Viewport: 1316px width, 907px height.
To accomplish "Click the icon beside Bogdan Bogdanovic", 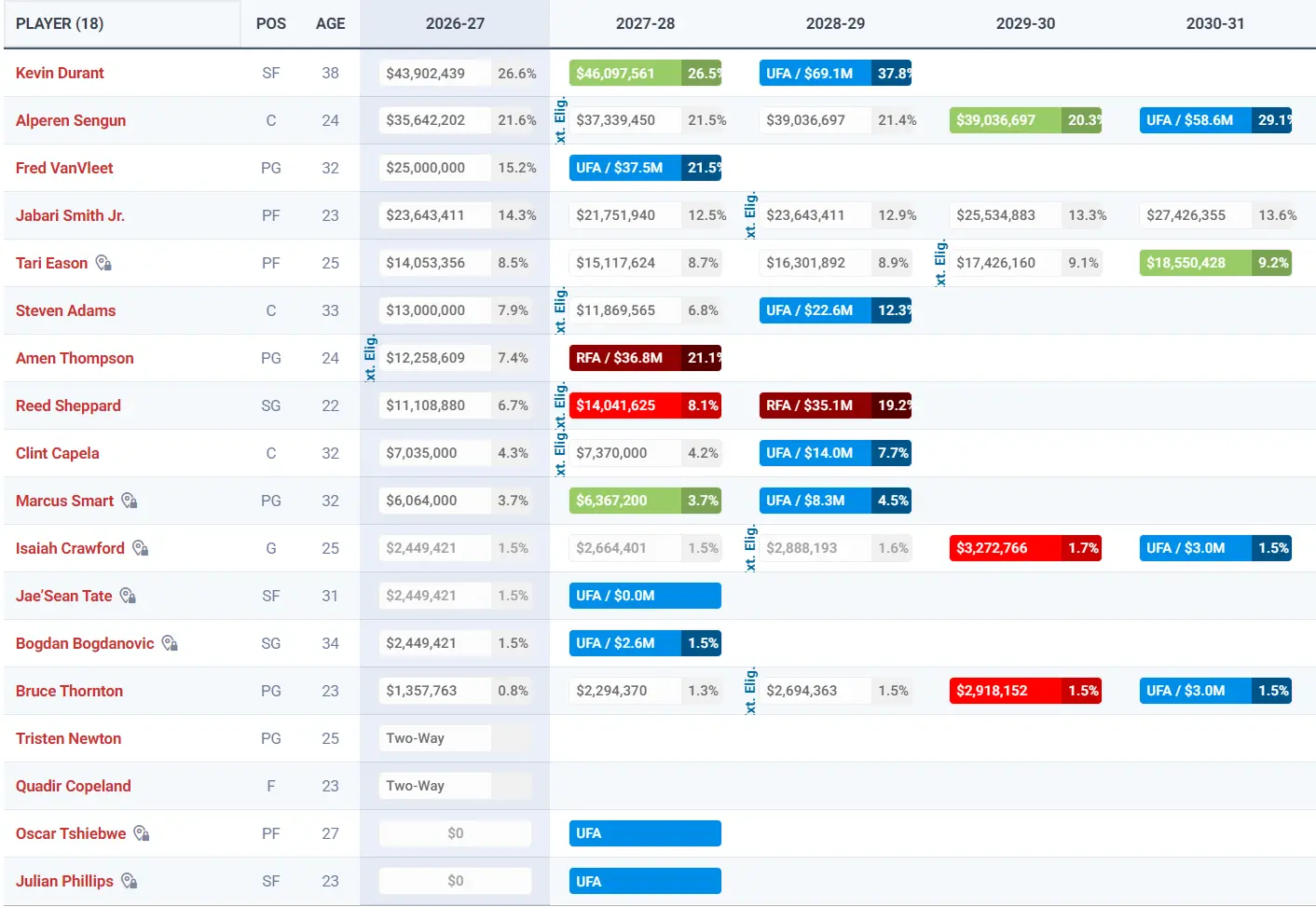I will [170, 644].
